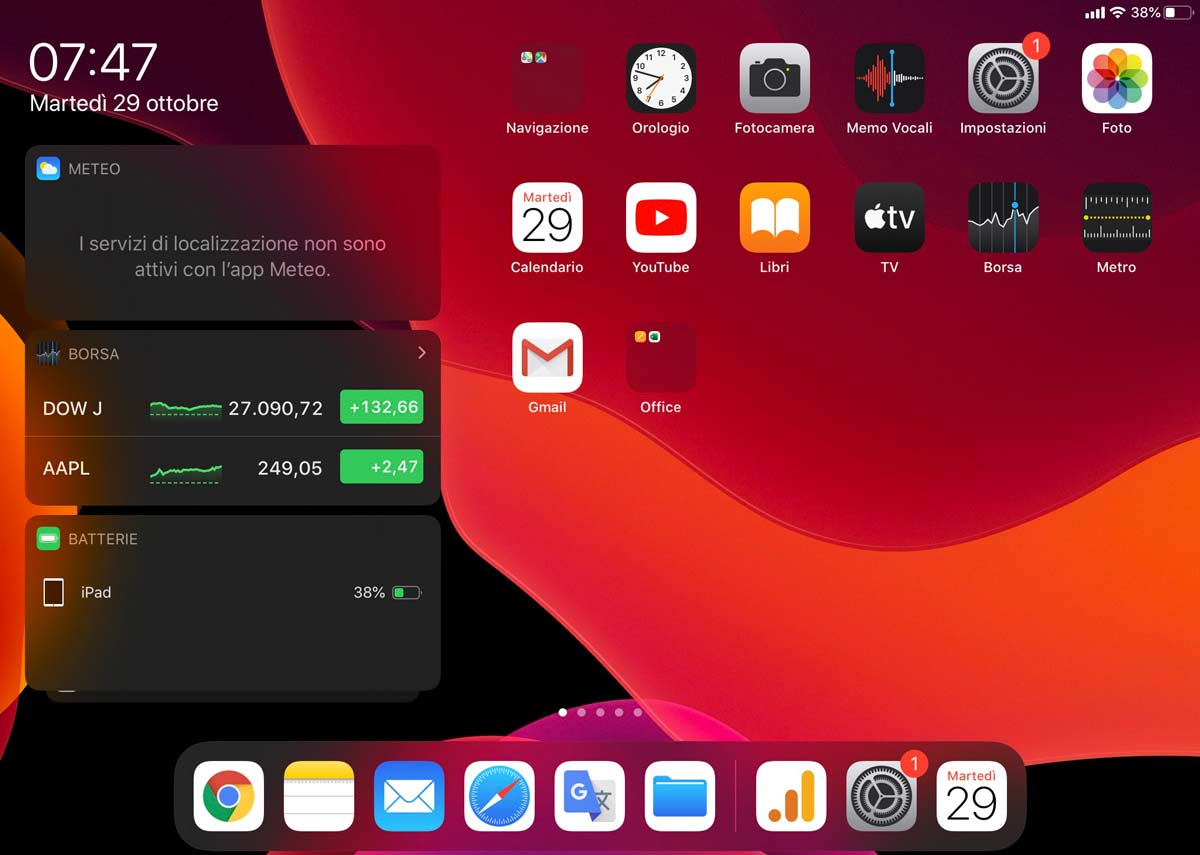1200x855 pixels.
Task: Open Settings from the dock
Action: [x=881, y=796]
